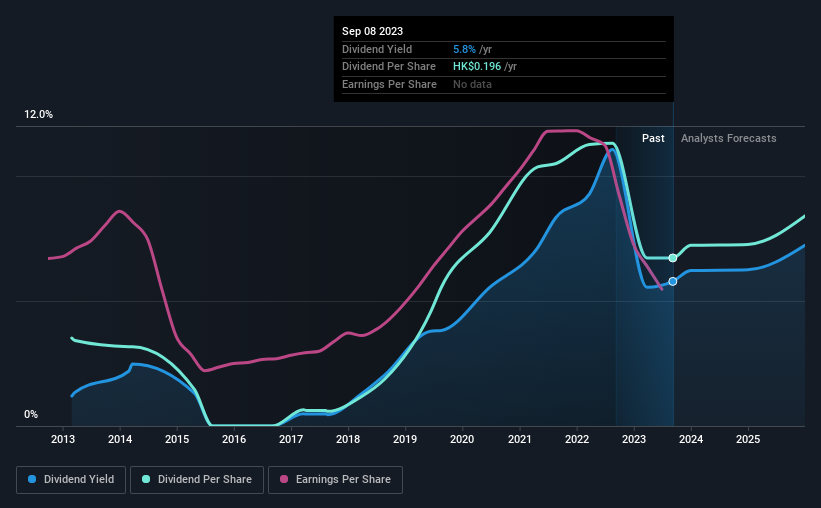821x508 pixels.
Task: Click the 12.0% y-axis label
Action: tap(39, 115)
